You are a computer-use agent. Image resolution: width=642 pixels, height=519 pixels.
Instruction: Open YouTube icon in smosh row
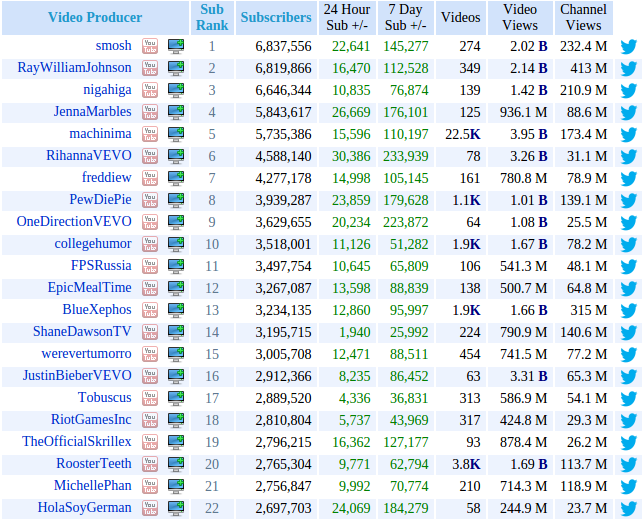[x=150, y=46]
